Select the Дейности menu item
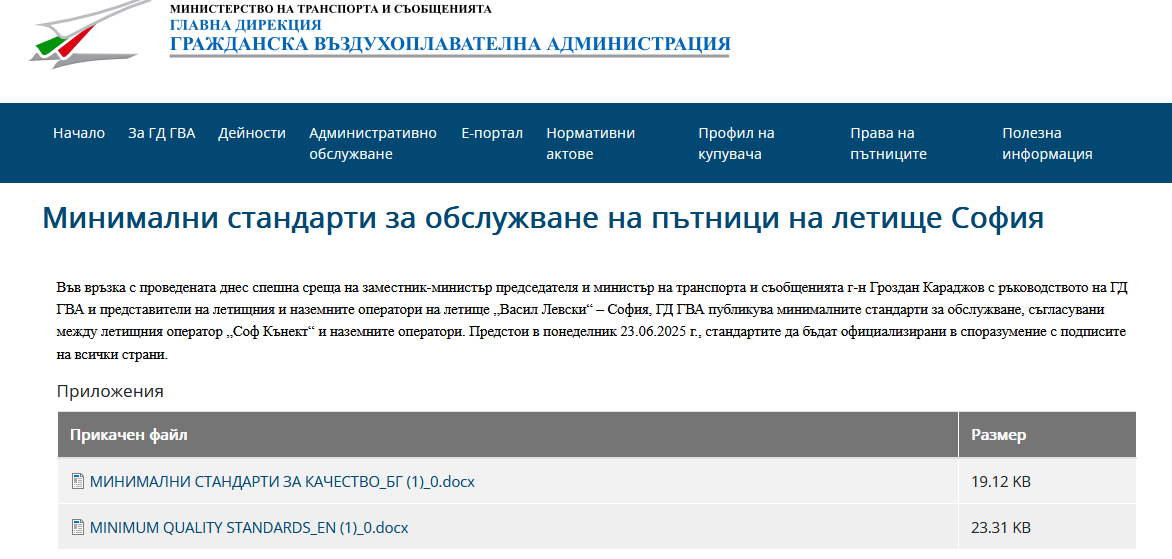This screenshot has height=559, width=1172. [252, 133]
